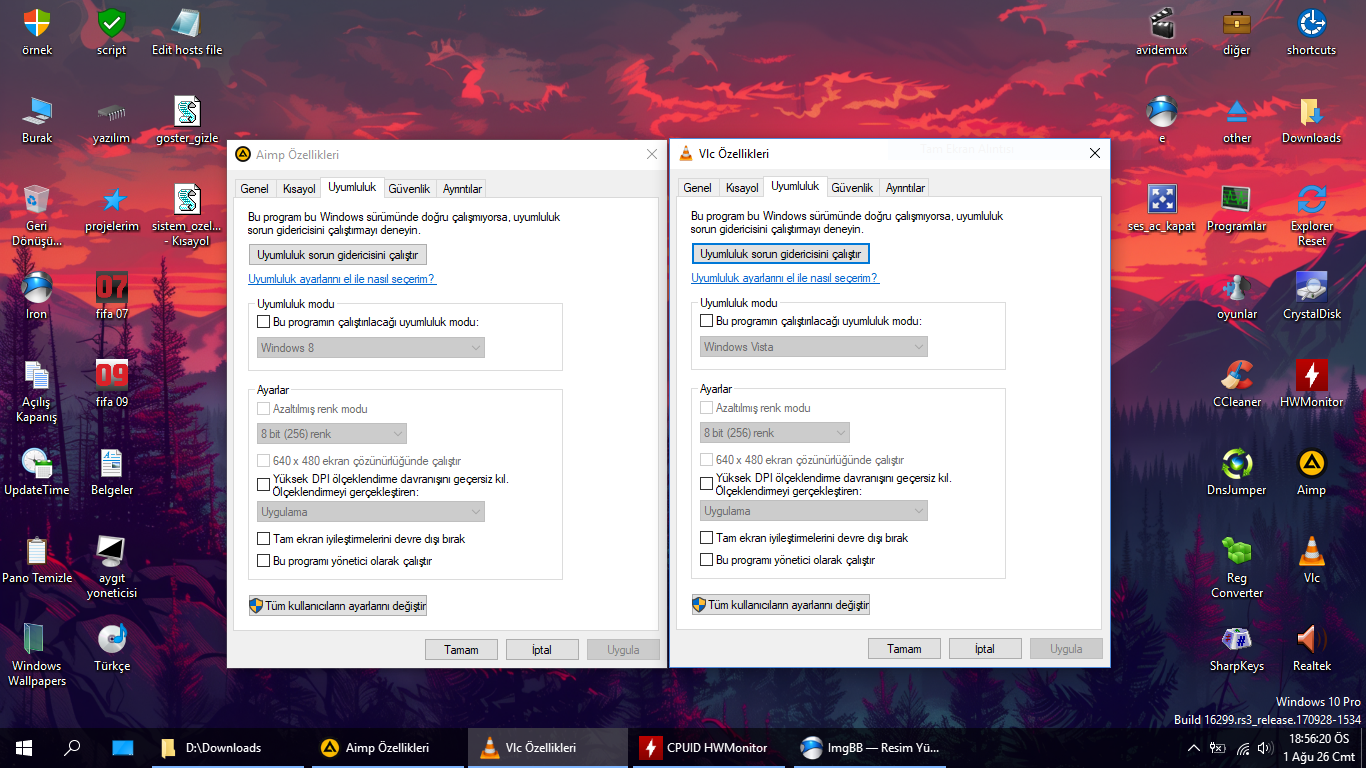1366x768 pixels.
Task: Launch HWMonitor from the desktop
Action: 1311,384
